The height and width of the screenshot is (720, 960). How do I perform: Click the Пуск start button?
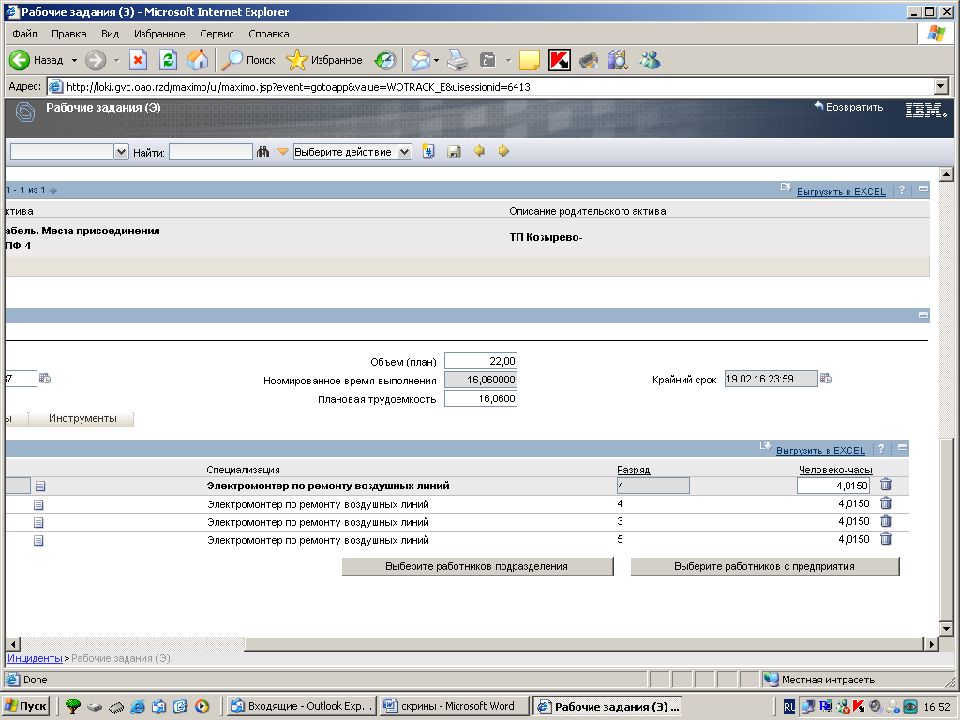26,706
